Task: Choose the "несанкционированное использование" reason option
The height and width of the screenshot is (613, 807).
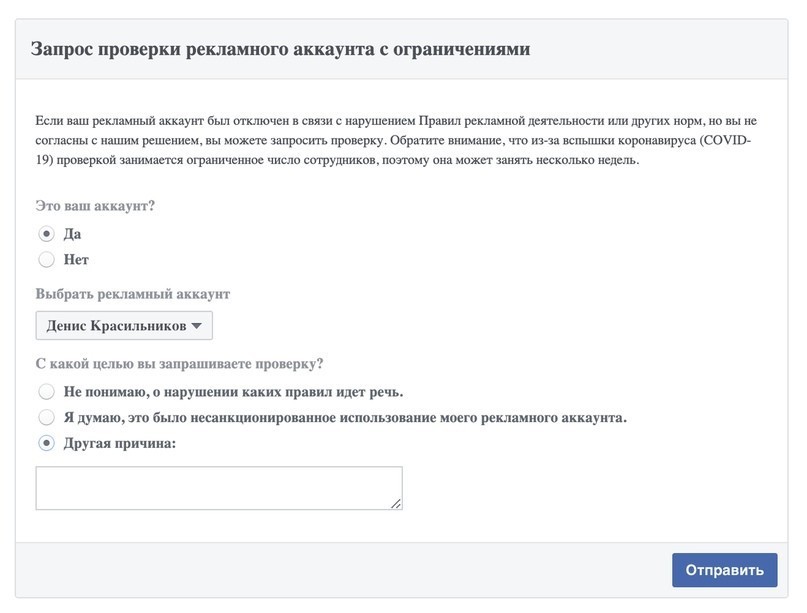Action: click(46, 417)
